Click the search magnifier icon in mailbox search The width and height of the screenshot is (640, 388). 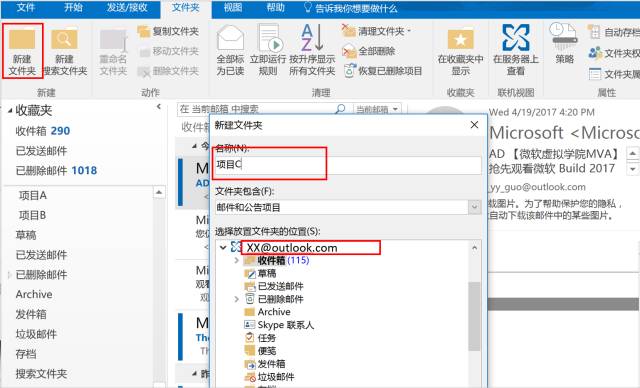coord(340,109)
